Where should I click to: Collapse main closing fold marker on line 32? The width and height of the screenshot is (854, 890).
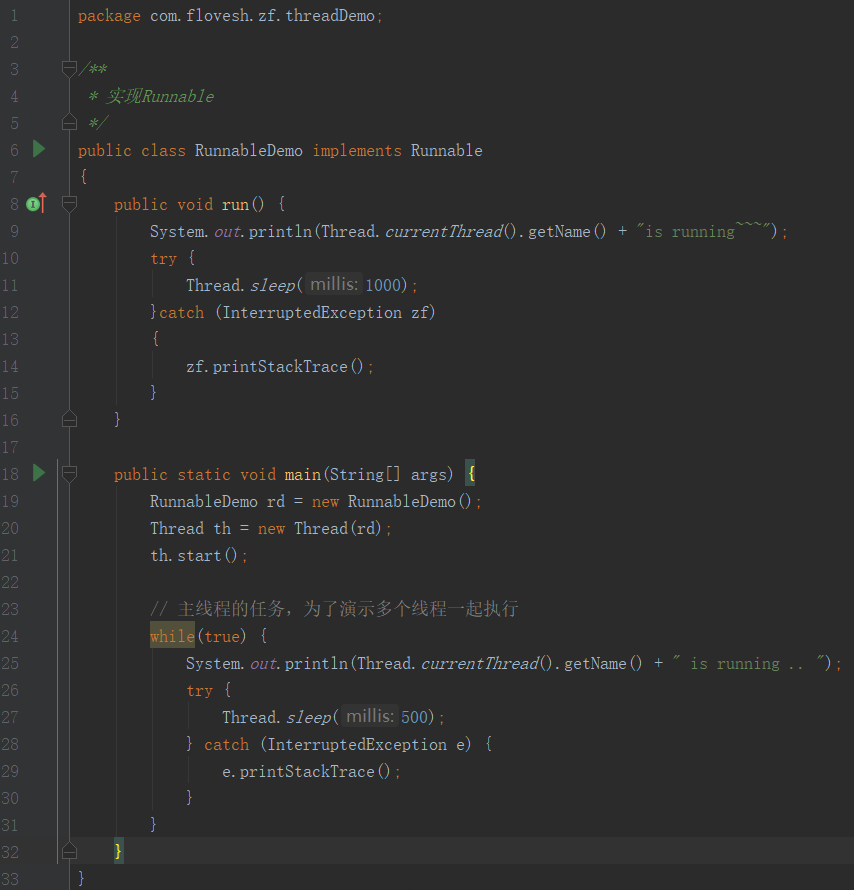tap(69, 851)
